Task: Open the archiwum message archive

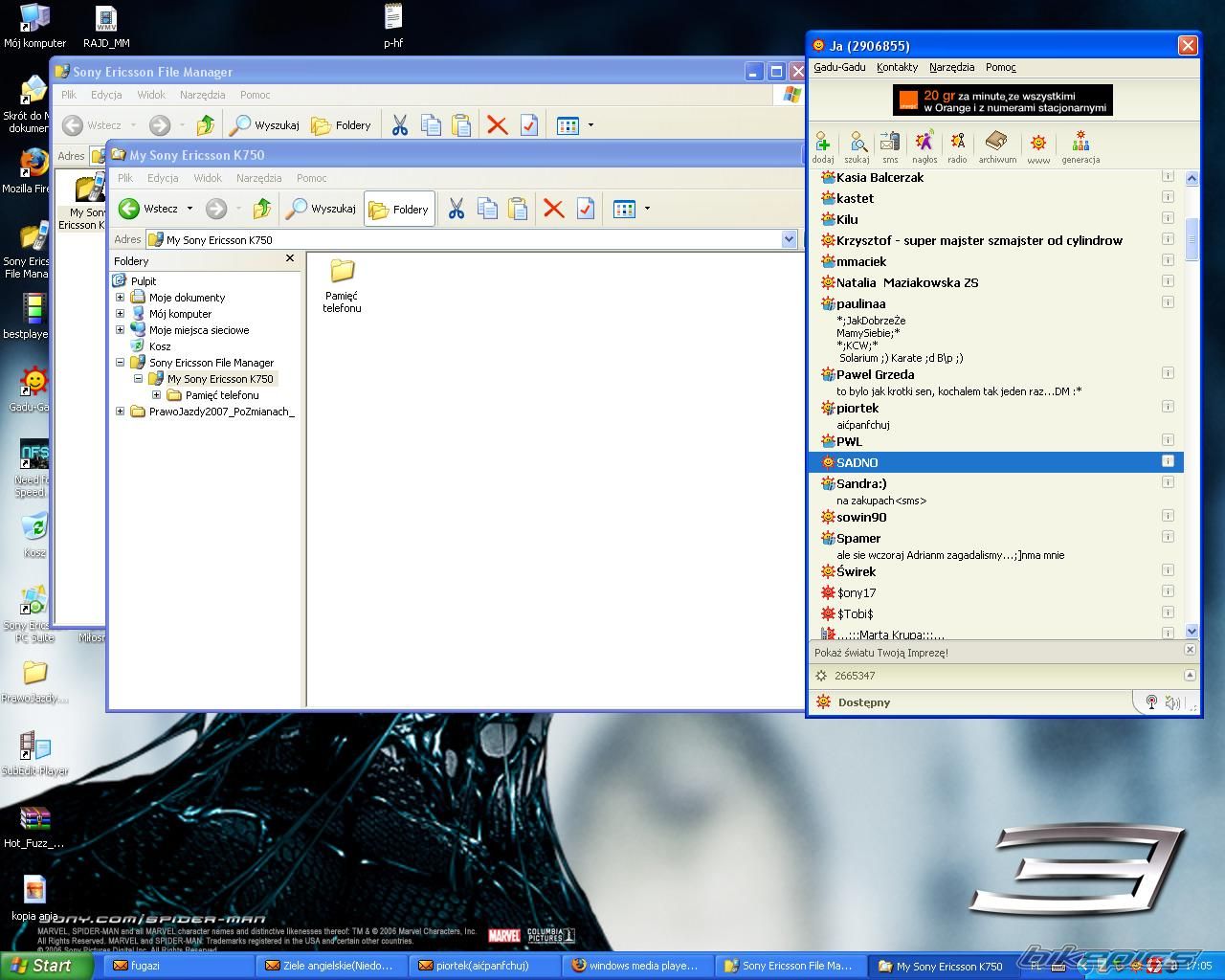Action: (996, 144)
